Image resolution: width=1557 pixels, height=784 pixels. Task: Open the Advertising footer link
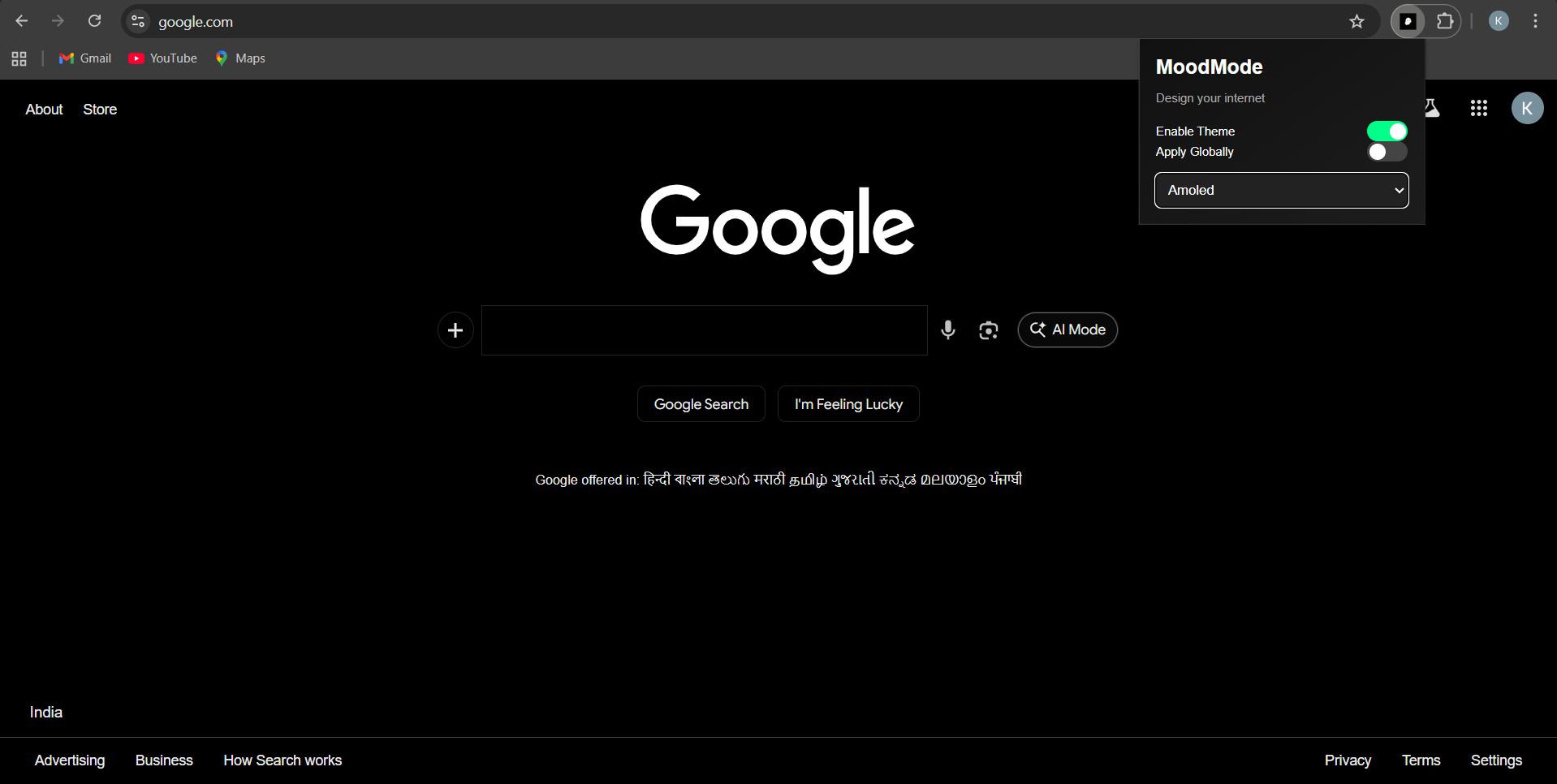point(70,760)
